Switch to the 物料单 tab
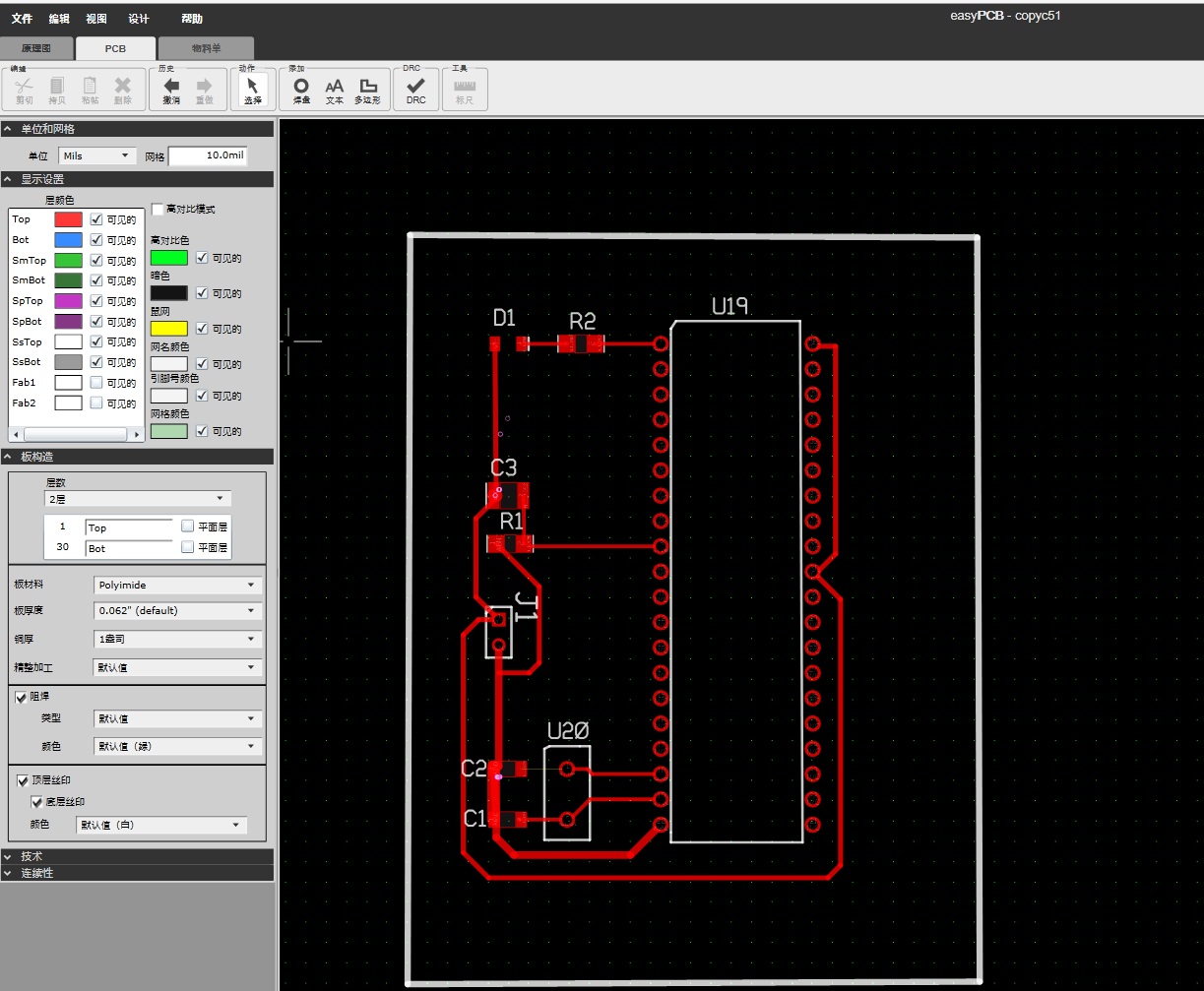 [x=206, y=48]
